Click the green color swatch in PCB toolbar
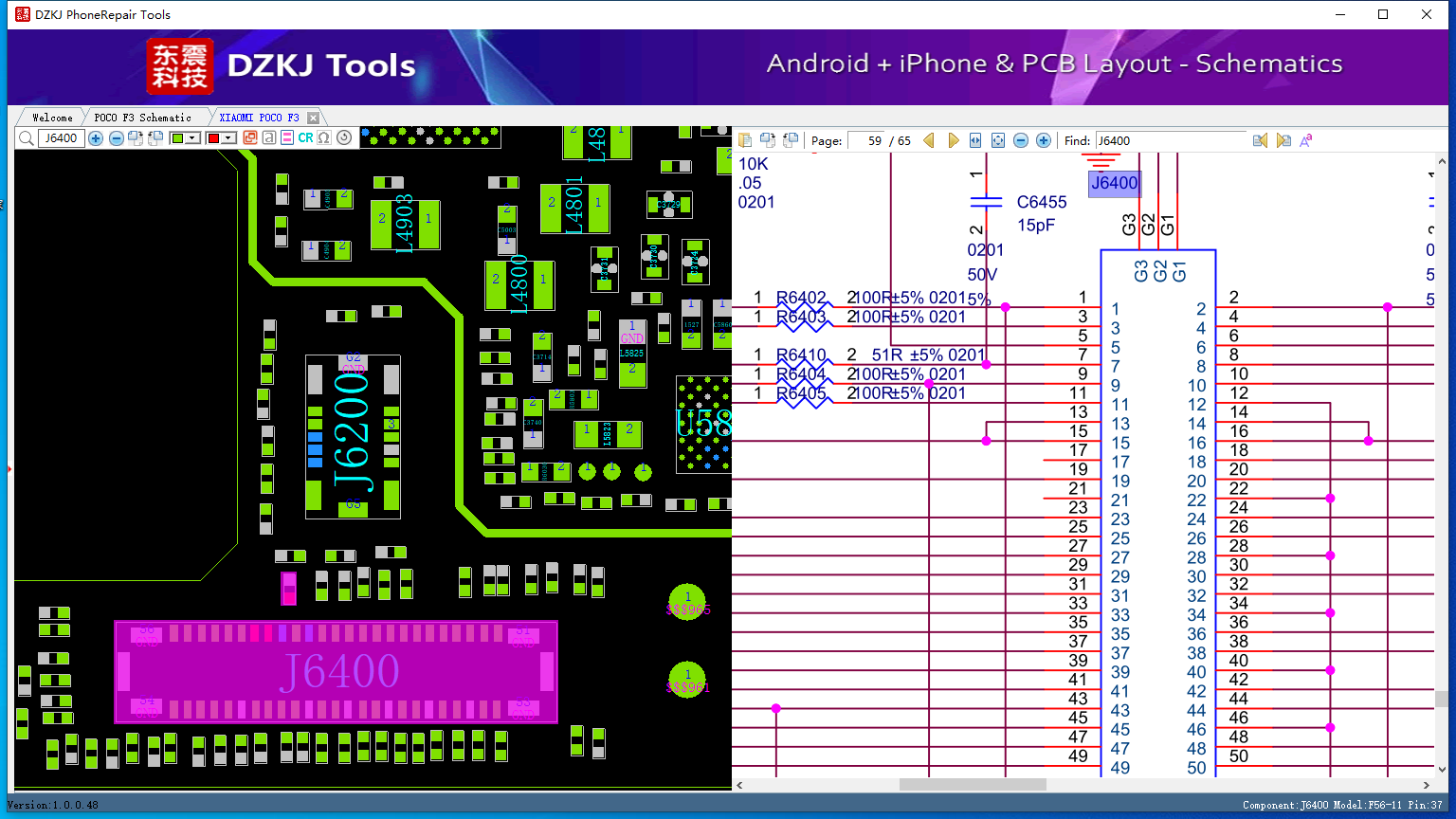This screenshot has width=1456, height=819. point(177,138)
